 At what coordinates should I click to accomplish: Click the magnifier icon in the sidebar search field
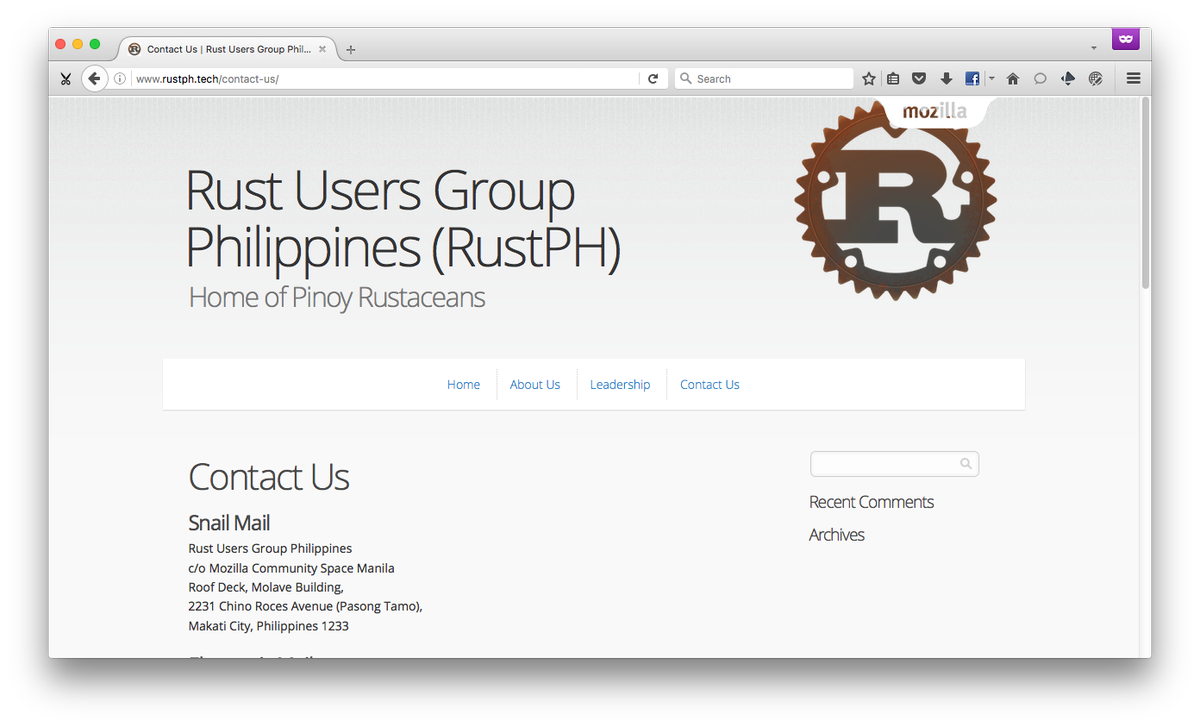pos(965,463)
